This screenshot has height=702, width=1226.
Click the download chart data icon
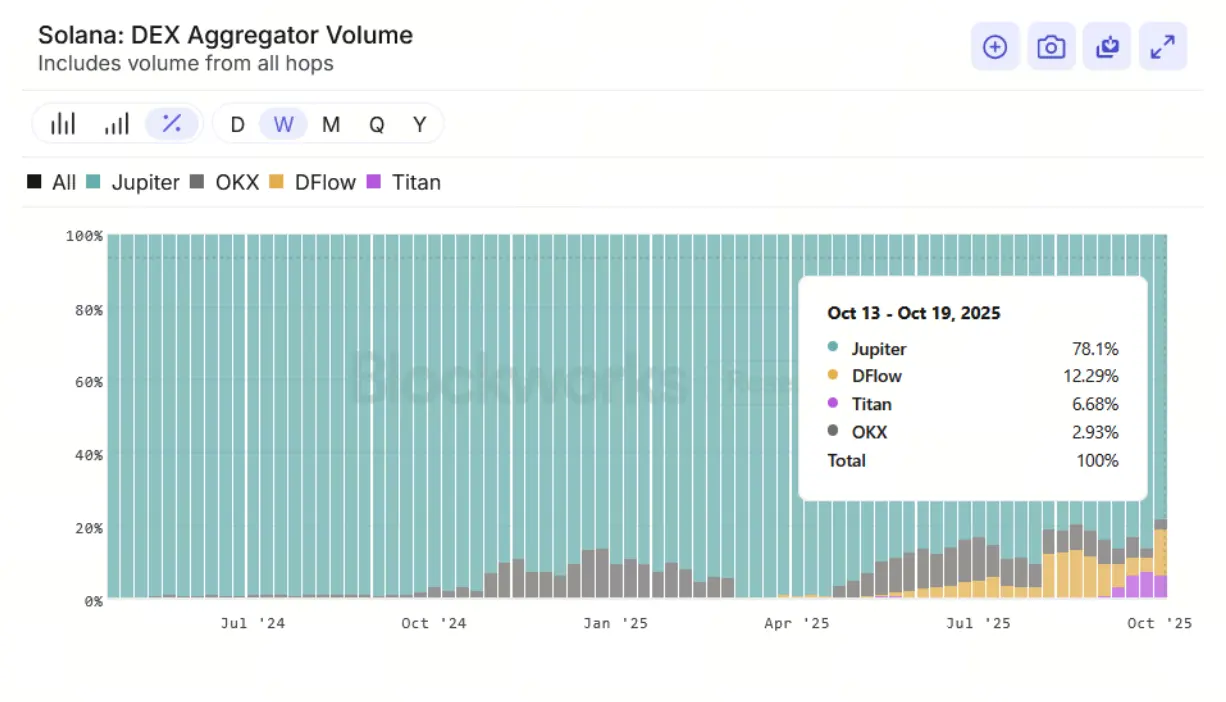tap(1107, 47)
